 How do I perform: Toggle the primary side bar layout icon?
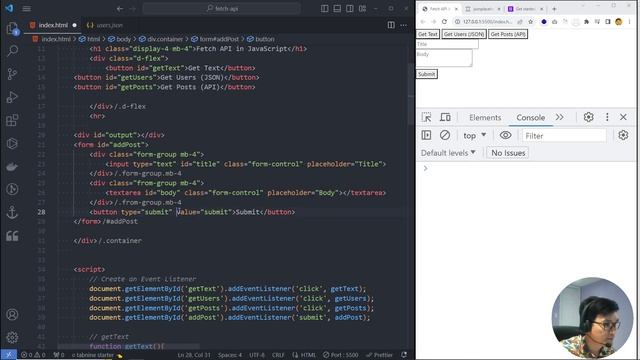click(x=324, y=8)
